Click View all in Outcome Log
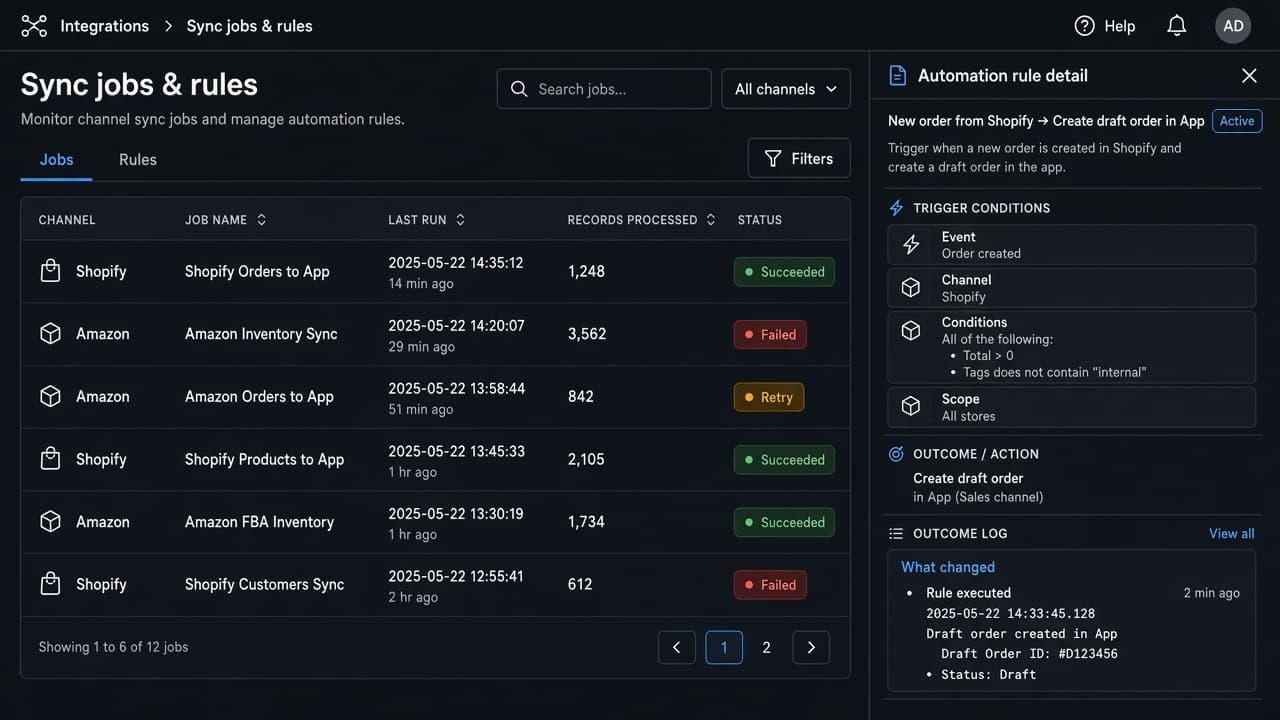This screenshot has height=720, width=1280. pyautogui.click(x=1231, y=534)
